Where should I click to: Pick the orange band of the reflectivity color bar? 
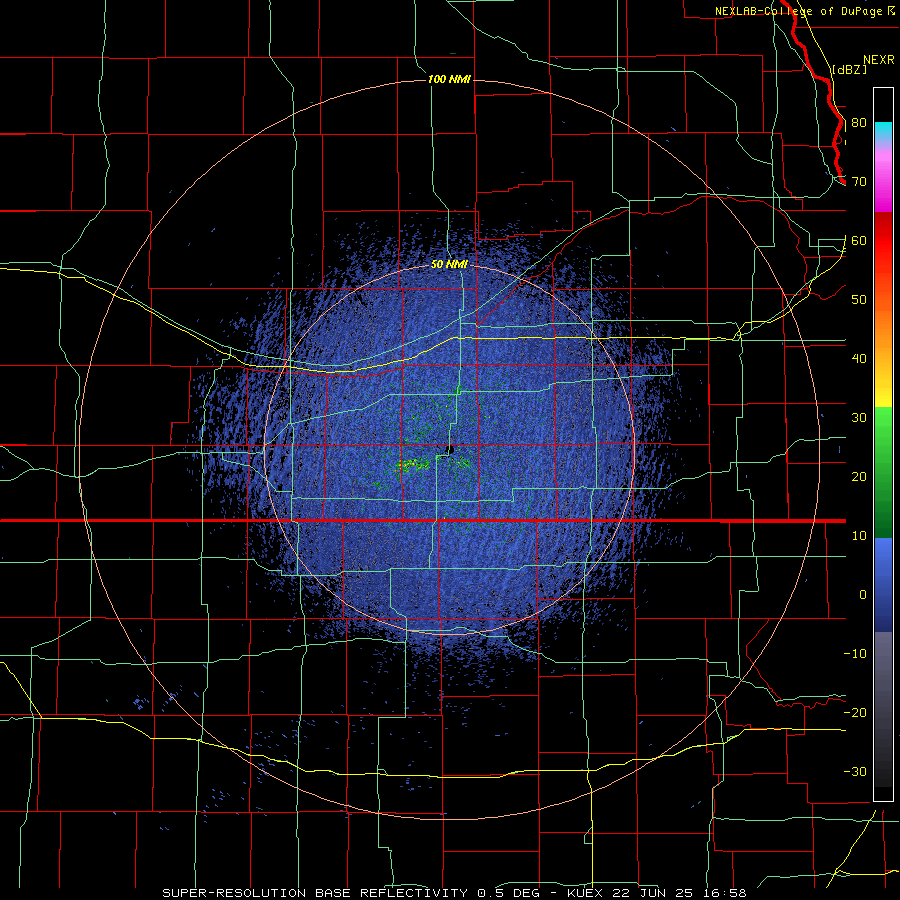point(883,327)
